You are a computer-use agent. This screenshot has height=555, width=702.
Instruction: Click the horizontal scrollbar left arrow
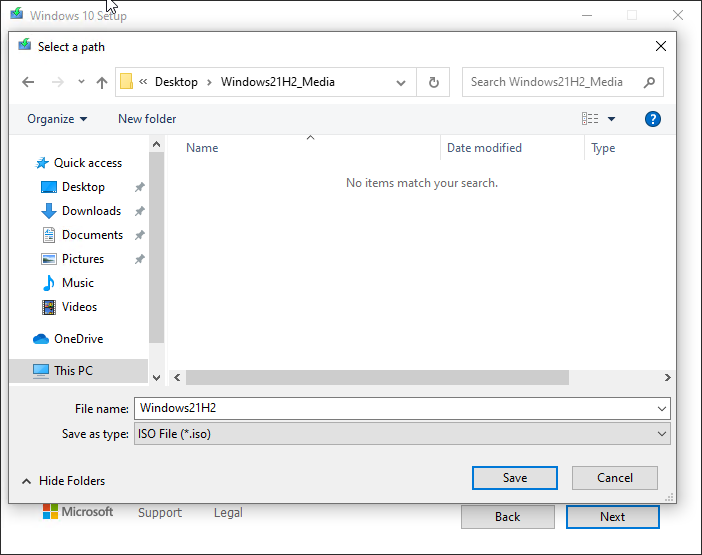point(177,377)
